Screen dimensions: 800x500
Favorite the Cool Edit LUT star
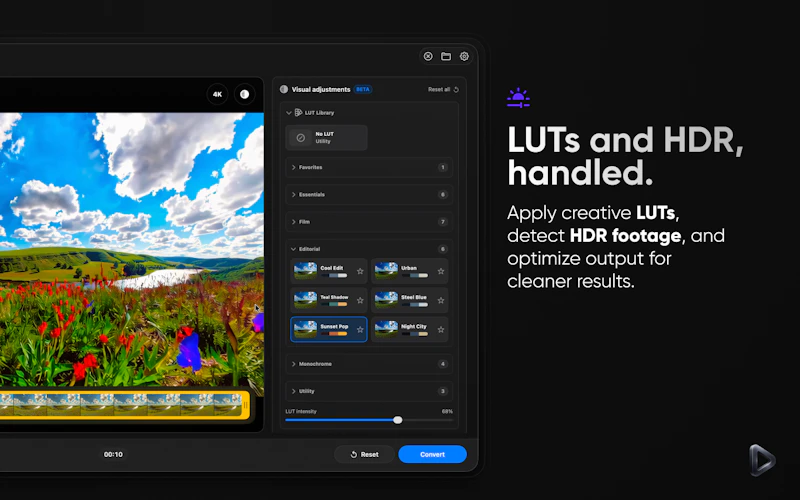pos(360,271)
